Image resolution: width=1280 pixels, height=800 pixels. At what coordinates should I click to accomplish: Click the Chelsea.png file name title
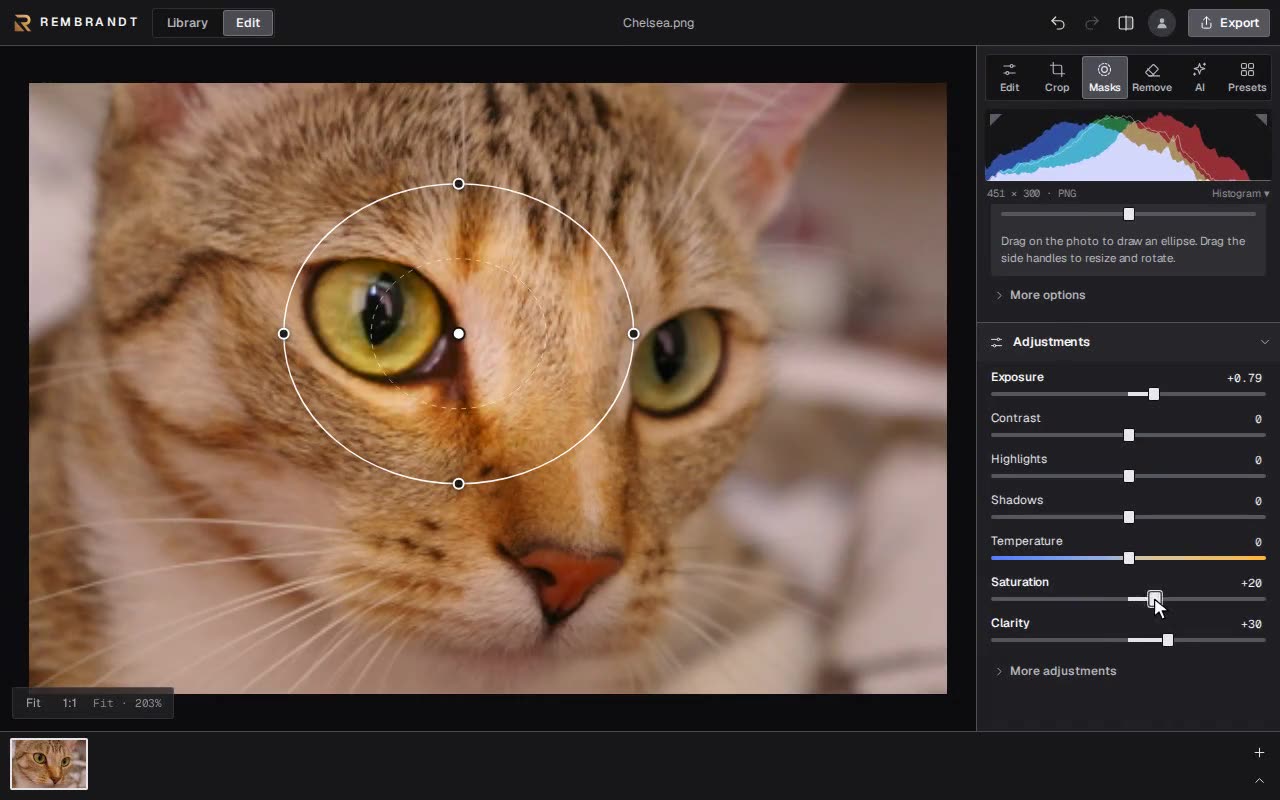[x=658, y=23]
